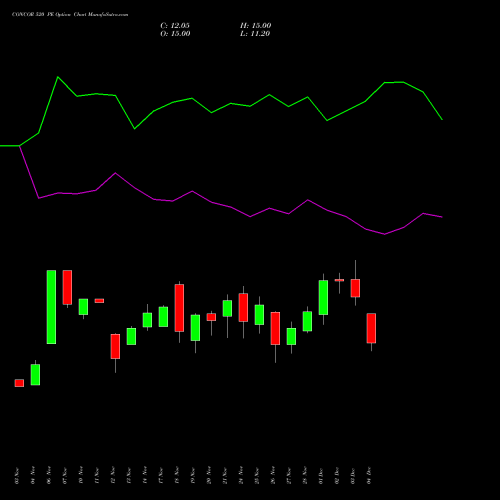Click the green candle for 27 Nov
500x500 pixels.
click(x=291, y=336)
